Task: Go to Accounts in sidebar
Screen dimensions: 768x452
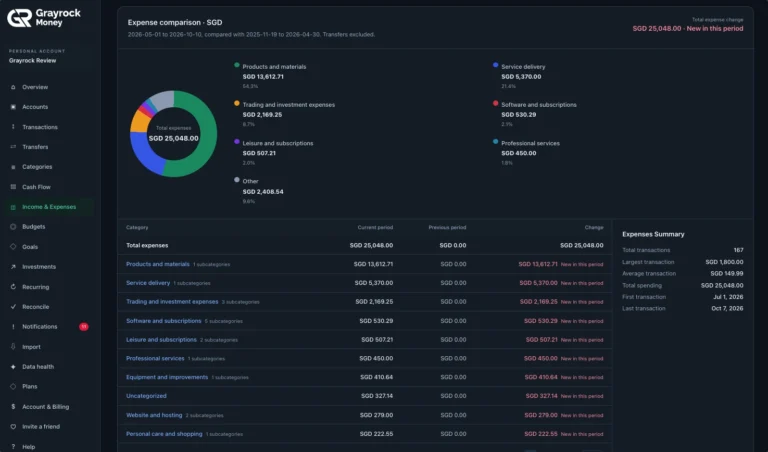Action: tap(35, 107)
